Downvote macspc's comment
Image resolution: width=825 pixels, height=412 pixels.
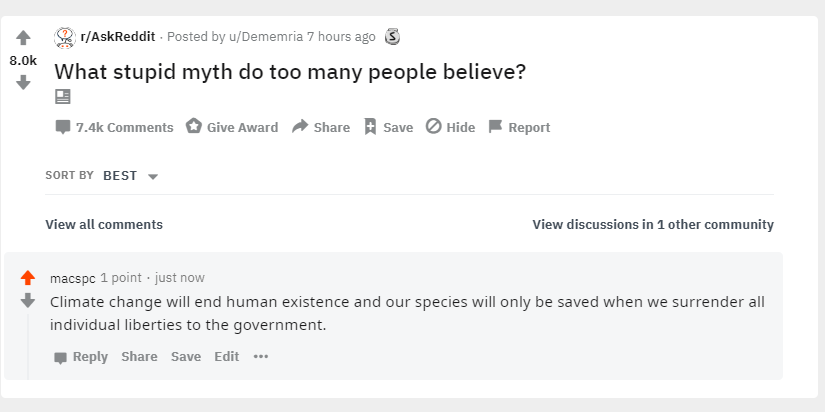(x=28, y=300)
